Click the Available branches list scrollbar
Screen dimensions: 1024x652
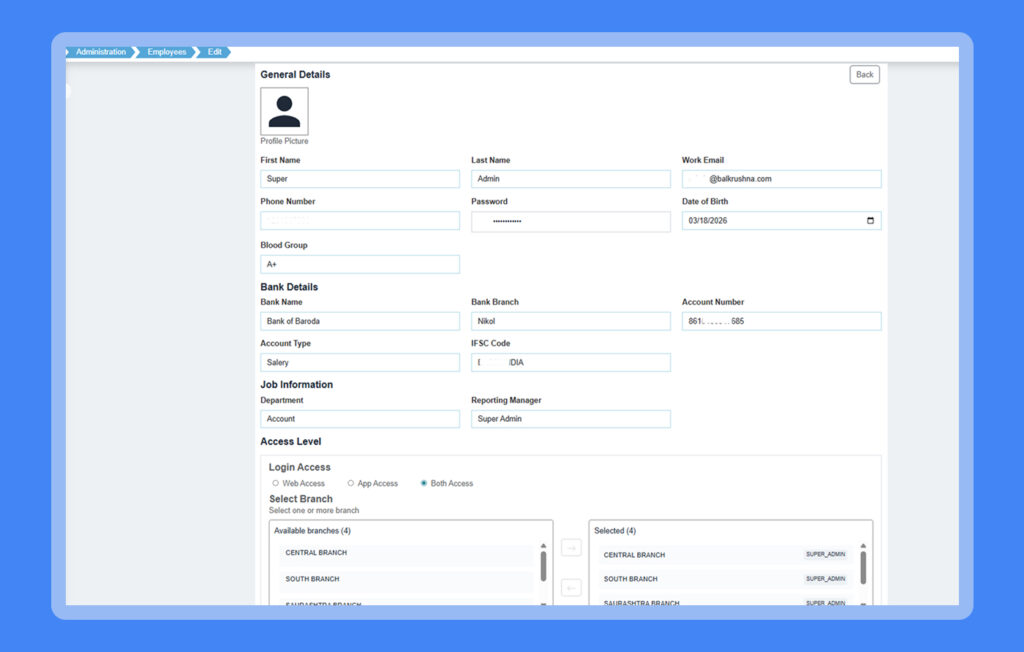coord(543,566)
